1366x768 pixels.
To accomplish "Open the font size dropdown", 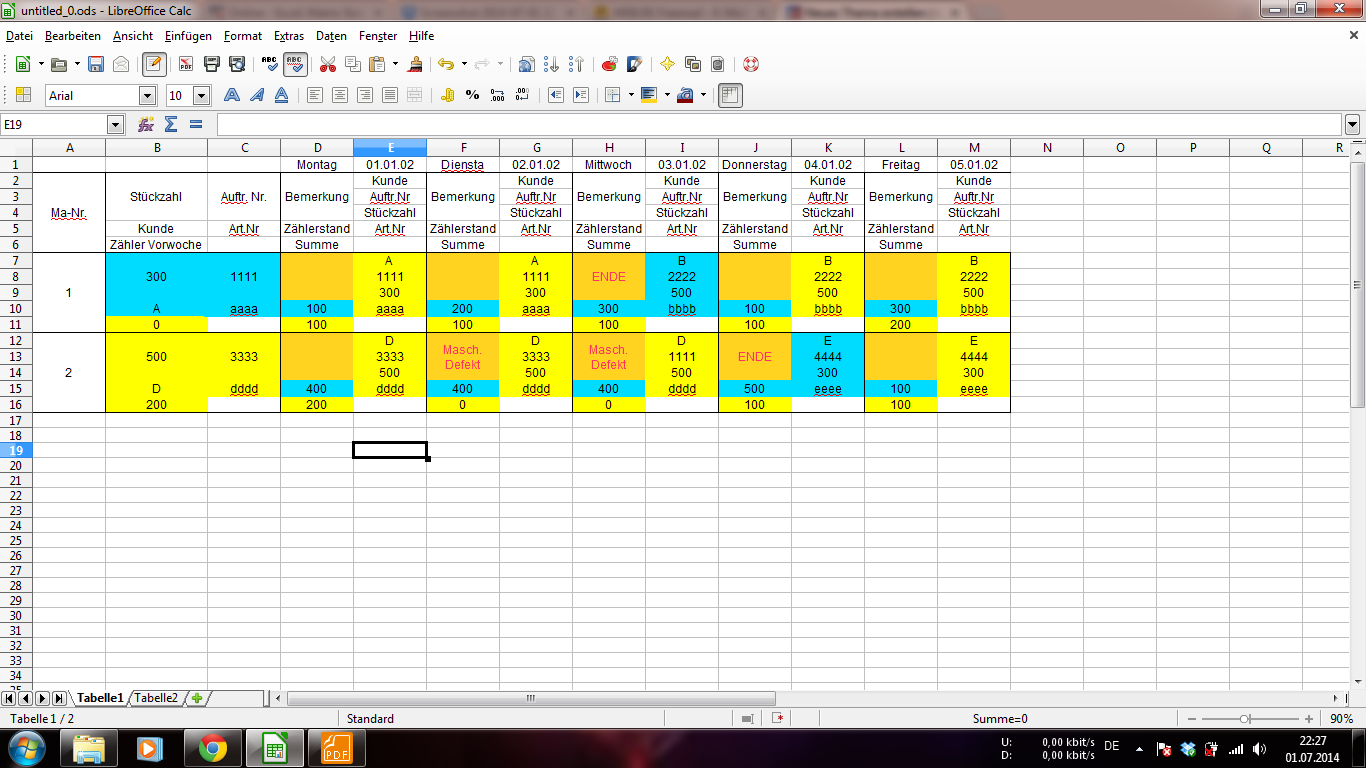I will (201, 96).
